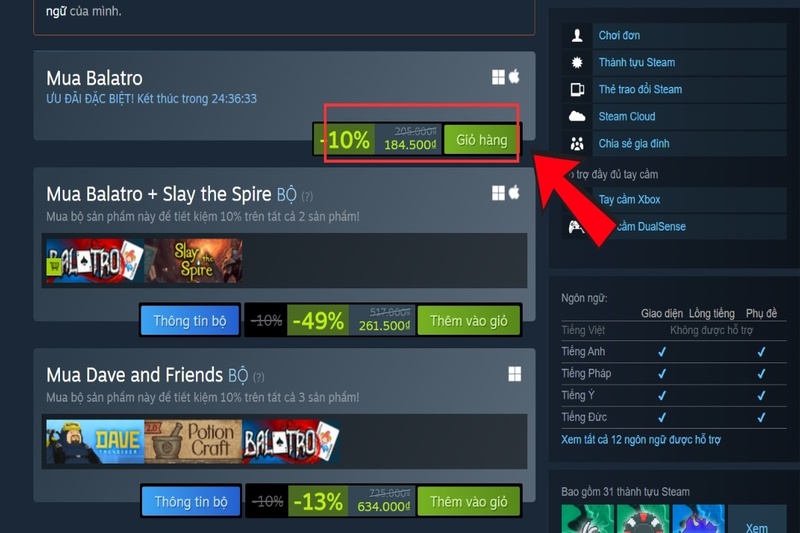Click Thêm vào giỏ for Dave and Friends bundle
The width and height of the screenshot is (800, 533).
tap(468, 502)
